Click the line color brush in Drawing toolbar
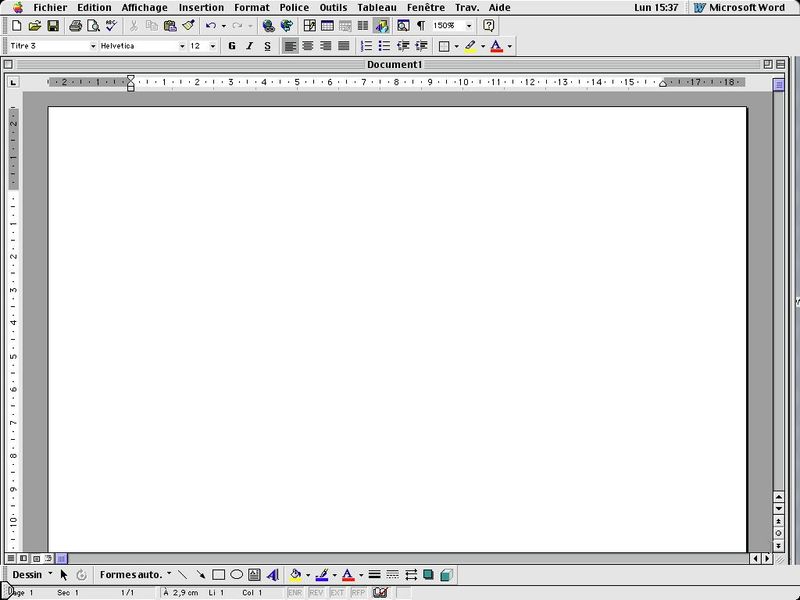Image resolution: width=800 pixels, height=600 pixels. 321,575
